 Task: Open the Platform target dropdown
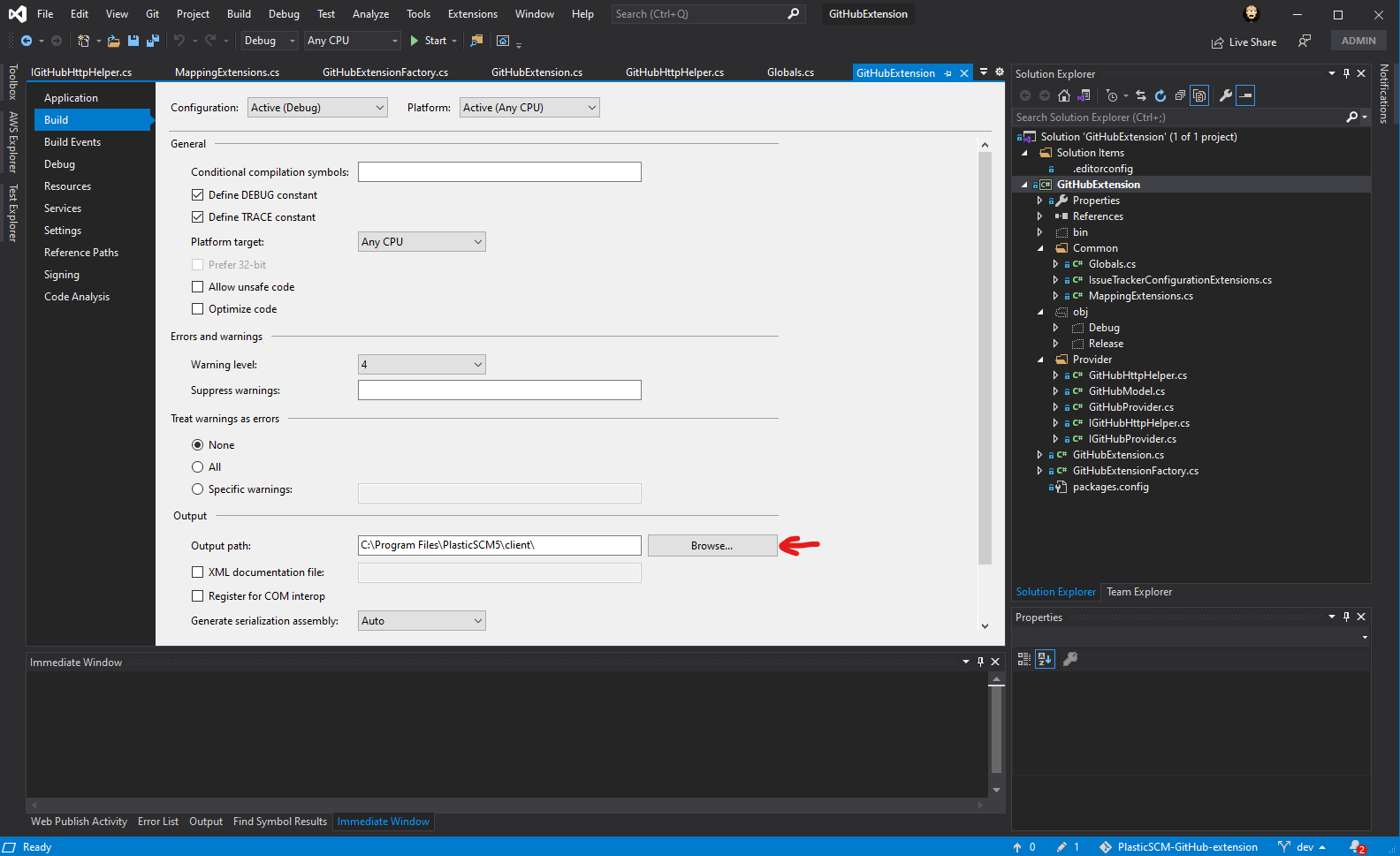422,242
